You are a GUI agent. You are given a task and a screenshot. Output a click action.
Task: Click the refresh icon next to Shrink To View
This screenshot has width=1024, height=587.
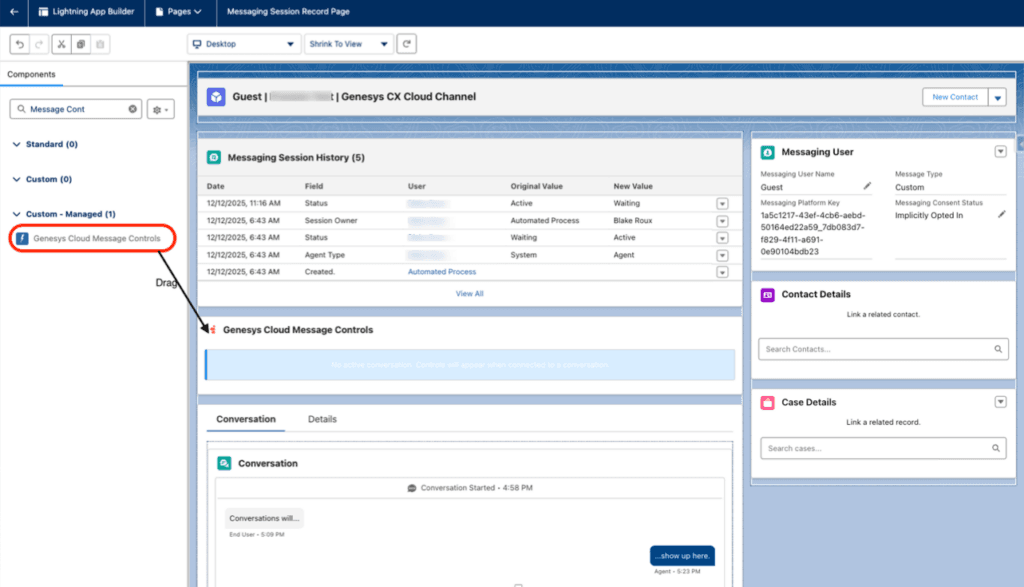(407, 43)
